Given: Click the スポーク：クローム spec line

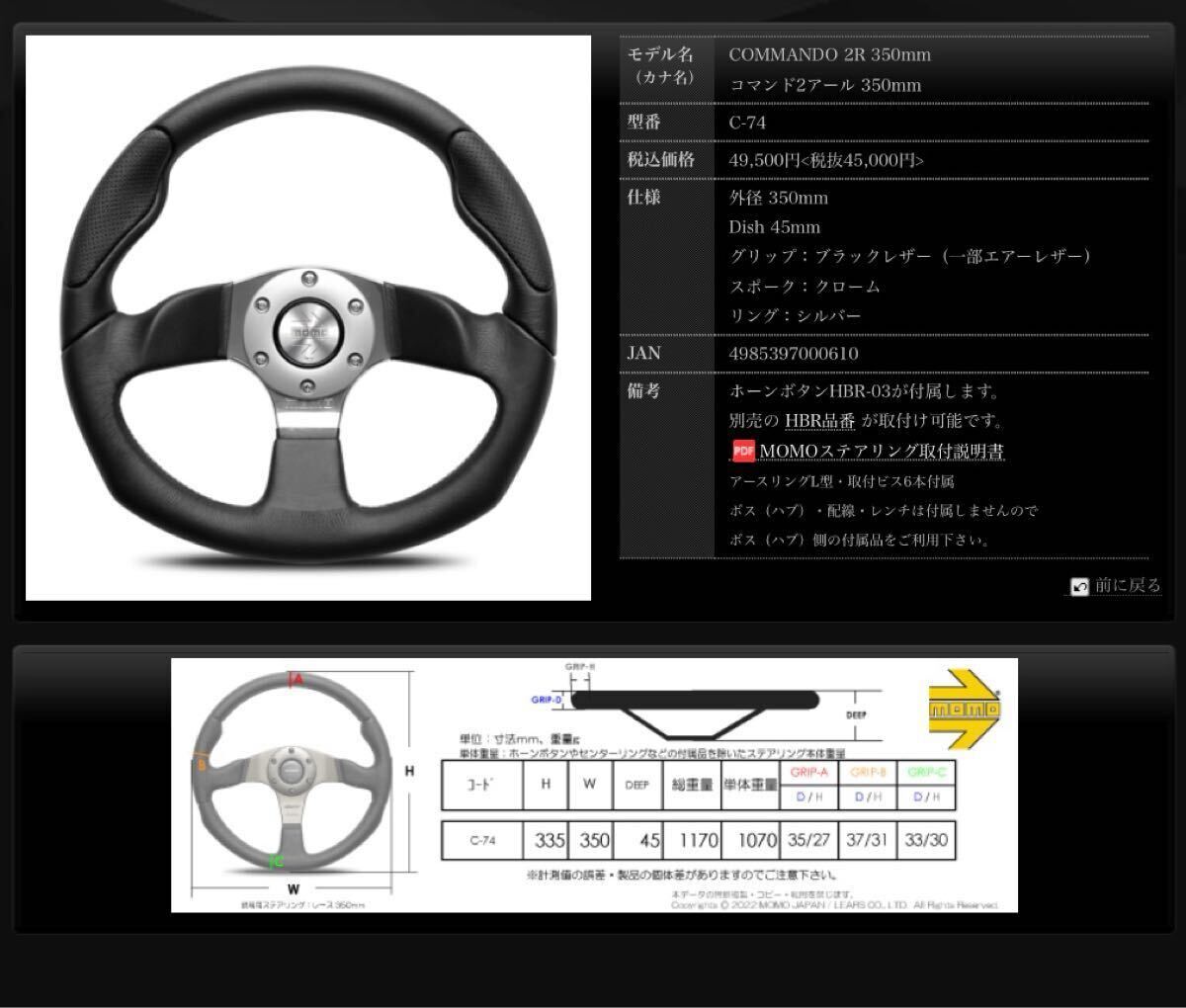Looking at the screenshot, I should (805, 287).
